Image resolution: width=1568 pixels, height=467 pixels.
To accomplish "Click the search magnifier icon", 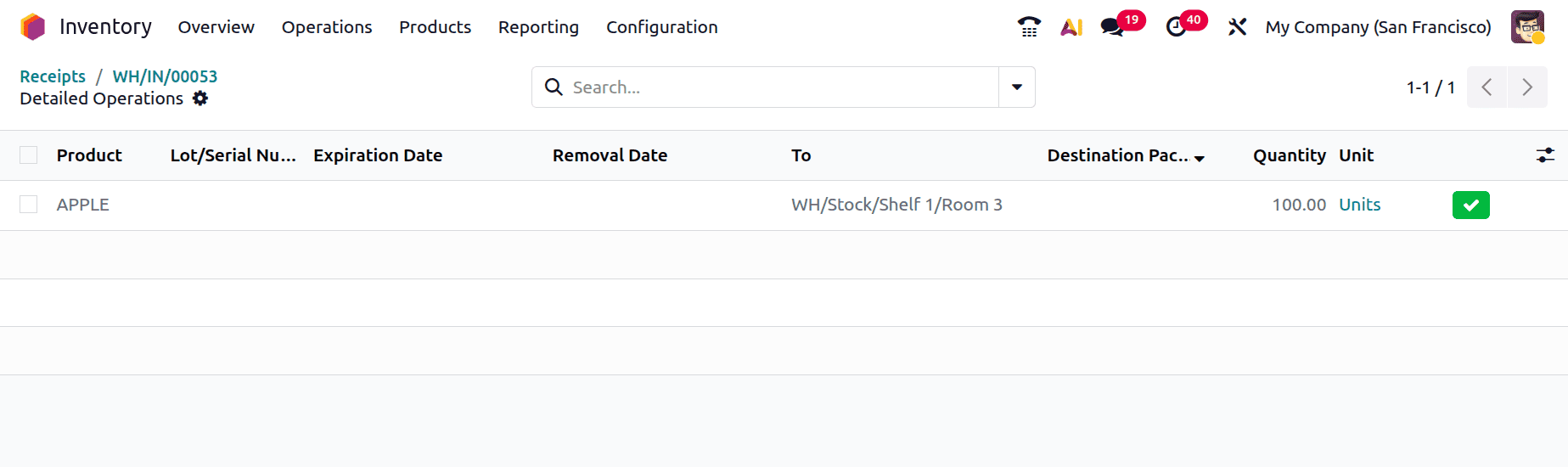I will coord(554,87).
